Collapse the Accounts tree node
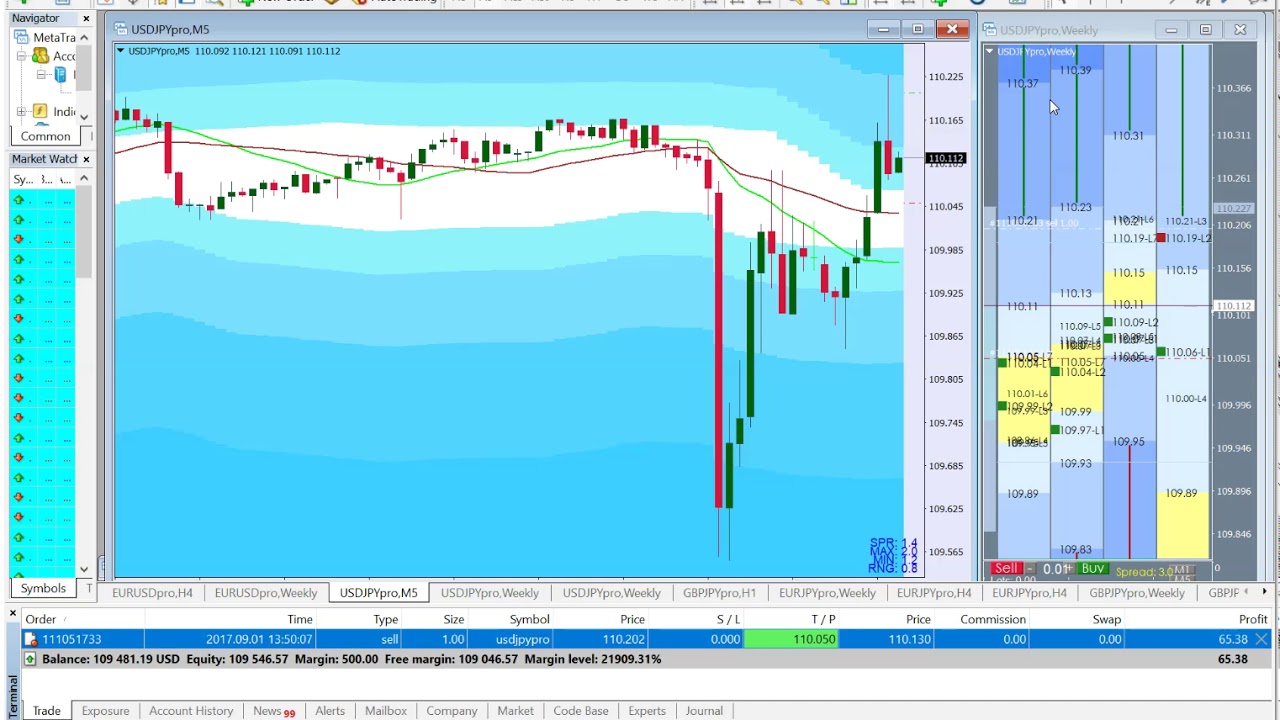Viewport: 1280px width, 720px height. pyautogui.click(x=21, y=56)
